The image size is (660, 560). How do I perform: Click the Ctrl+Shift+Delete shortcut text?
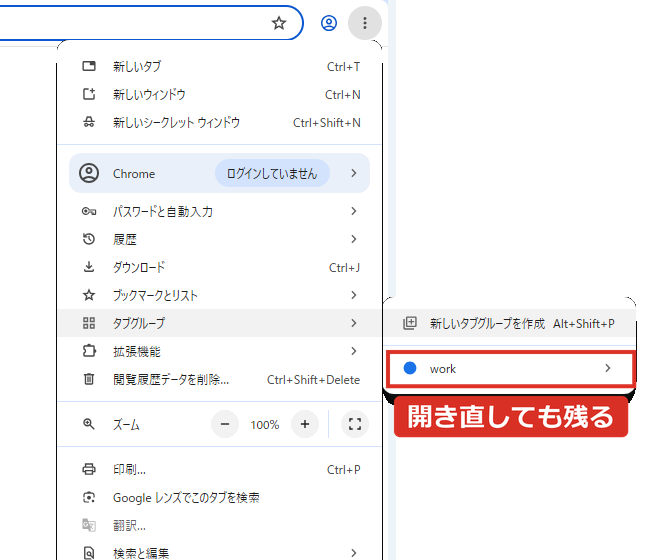click(314, 379)
